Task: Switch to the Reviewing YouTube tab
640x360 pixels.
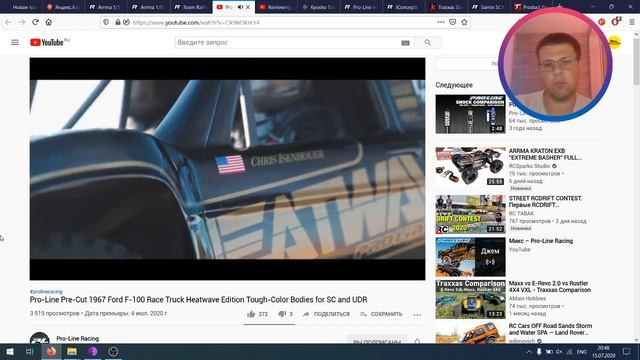Action: pos(276,7)
